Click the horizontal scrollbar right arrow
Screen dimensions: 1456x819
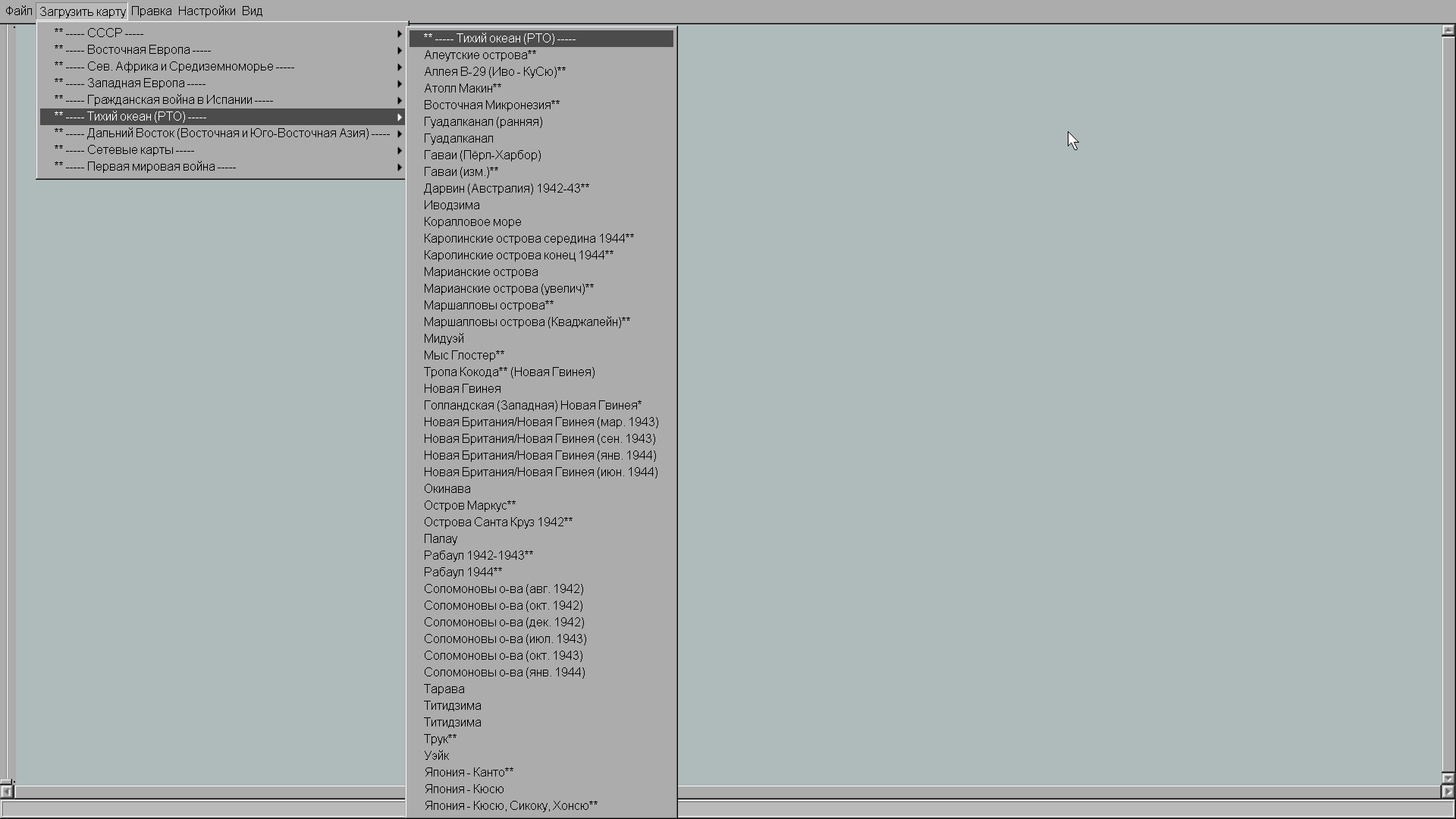coord(1448,792)
